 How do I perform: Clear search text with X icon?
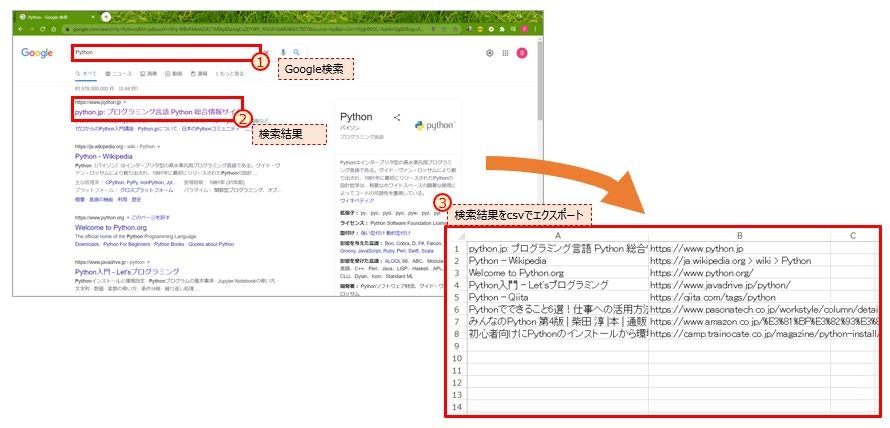pyautogui.click(x=267, y=52)
